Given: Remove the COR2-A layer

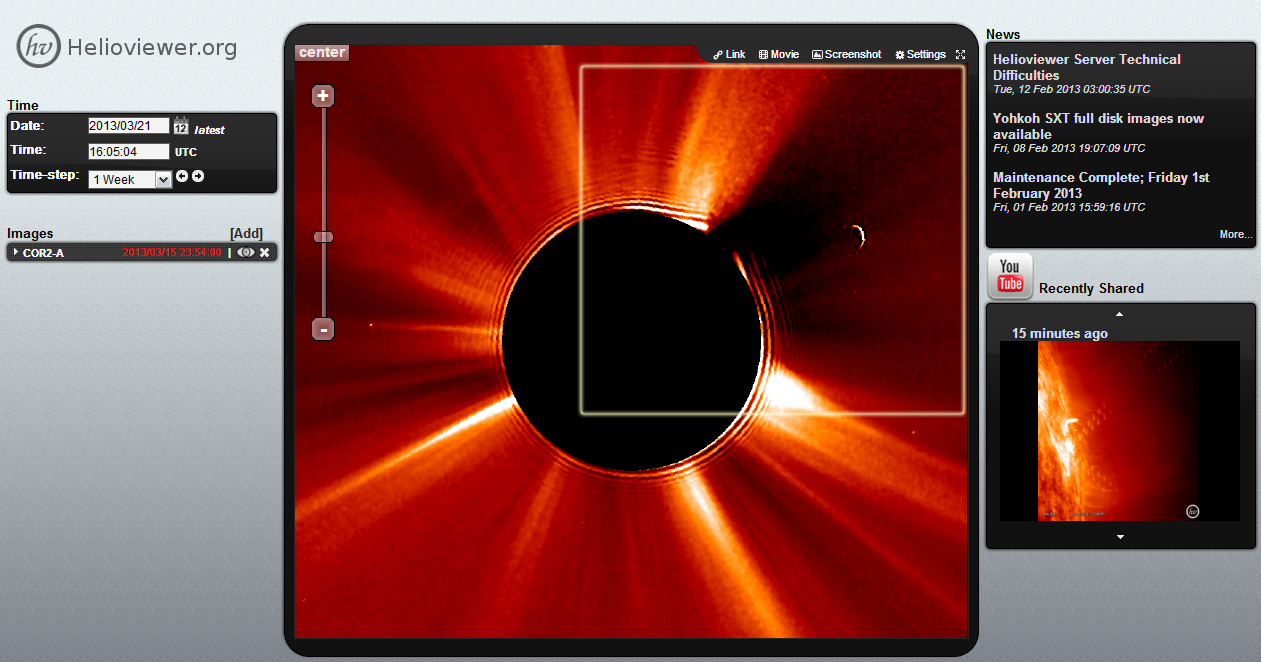Looking at the screenshot, I should pos(265,253).
